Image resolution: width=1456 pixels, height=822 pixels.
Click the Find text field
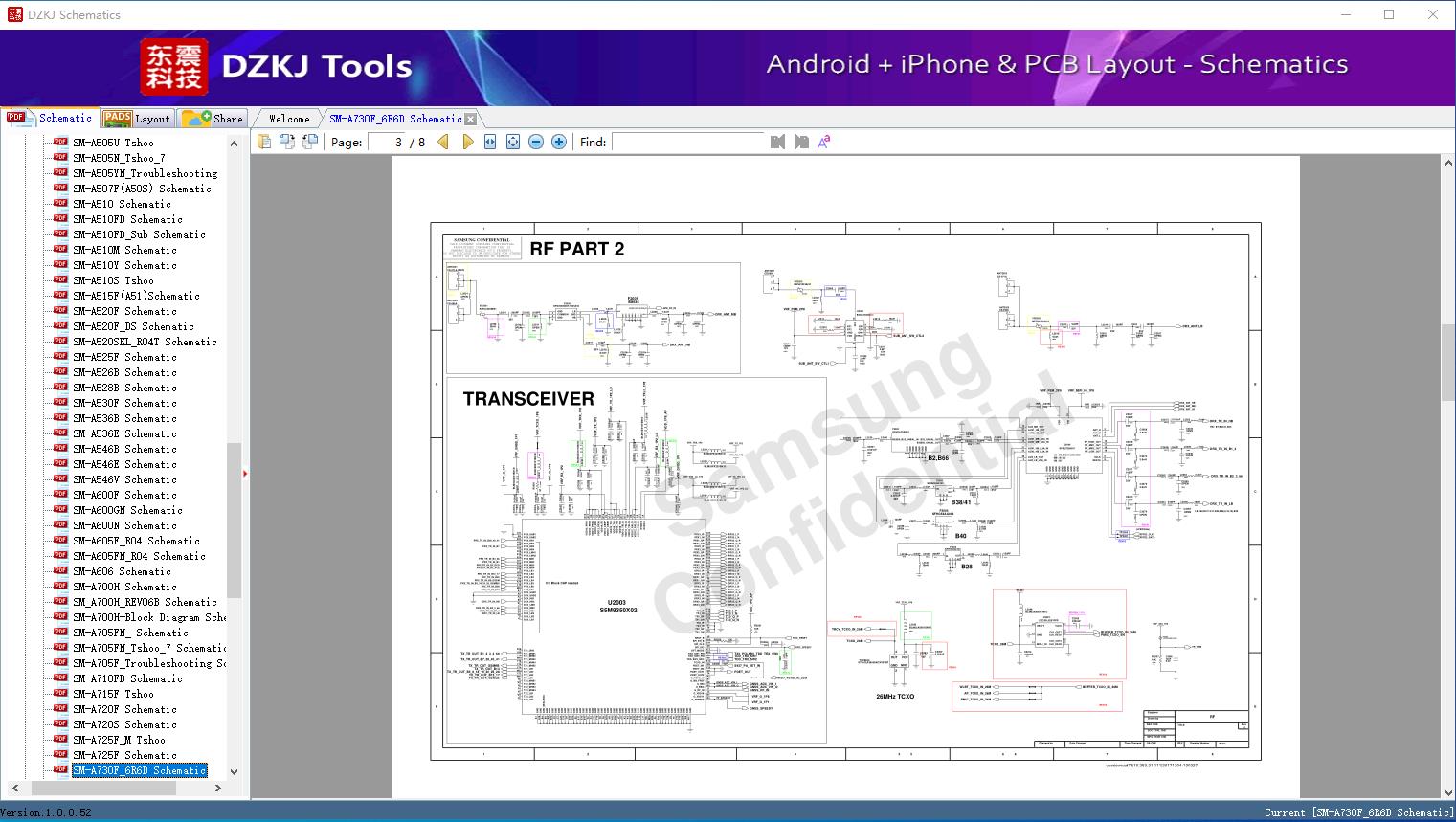pos(688,142)
